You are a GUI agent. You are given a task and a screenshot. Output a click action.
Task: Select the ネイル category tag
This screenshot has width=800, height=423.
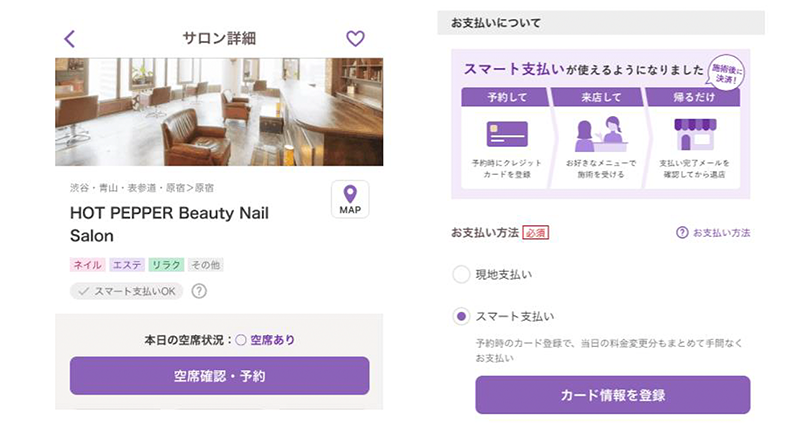(87, 265)
